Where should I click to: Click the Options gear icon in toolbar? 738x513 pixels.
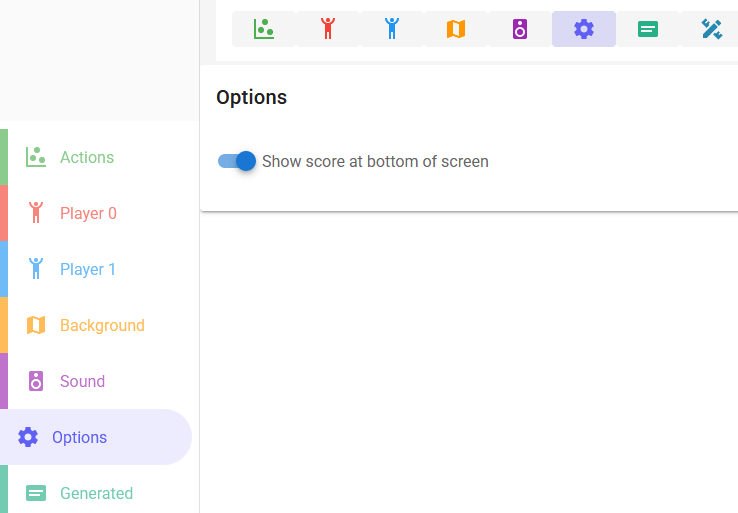[584, 29]
